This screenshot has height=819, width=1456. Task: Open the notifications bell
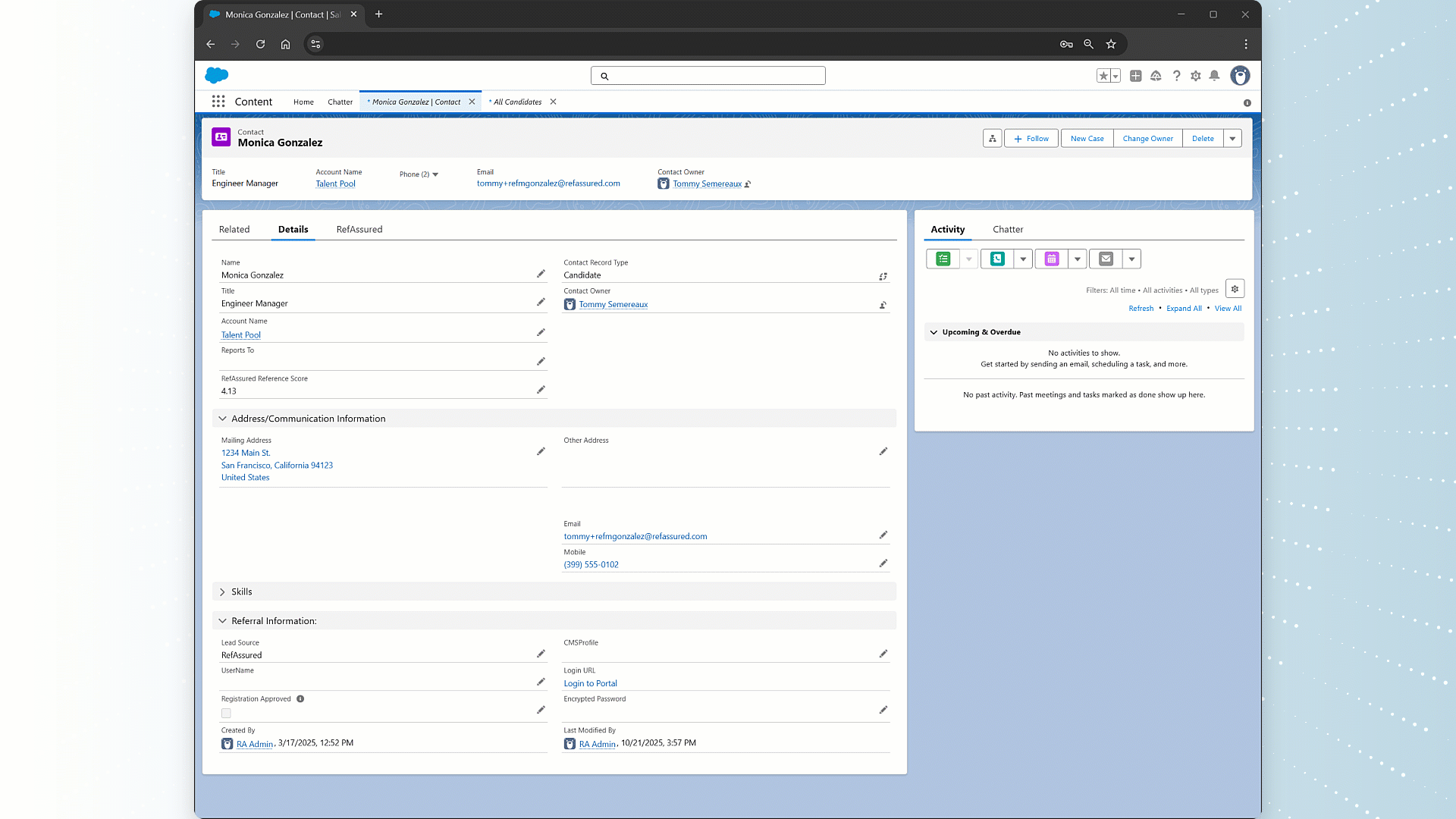tap(1214, 76)
